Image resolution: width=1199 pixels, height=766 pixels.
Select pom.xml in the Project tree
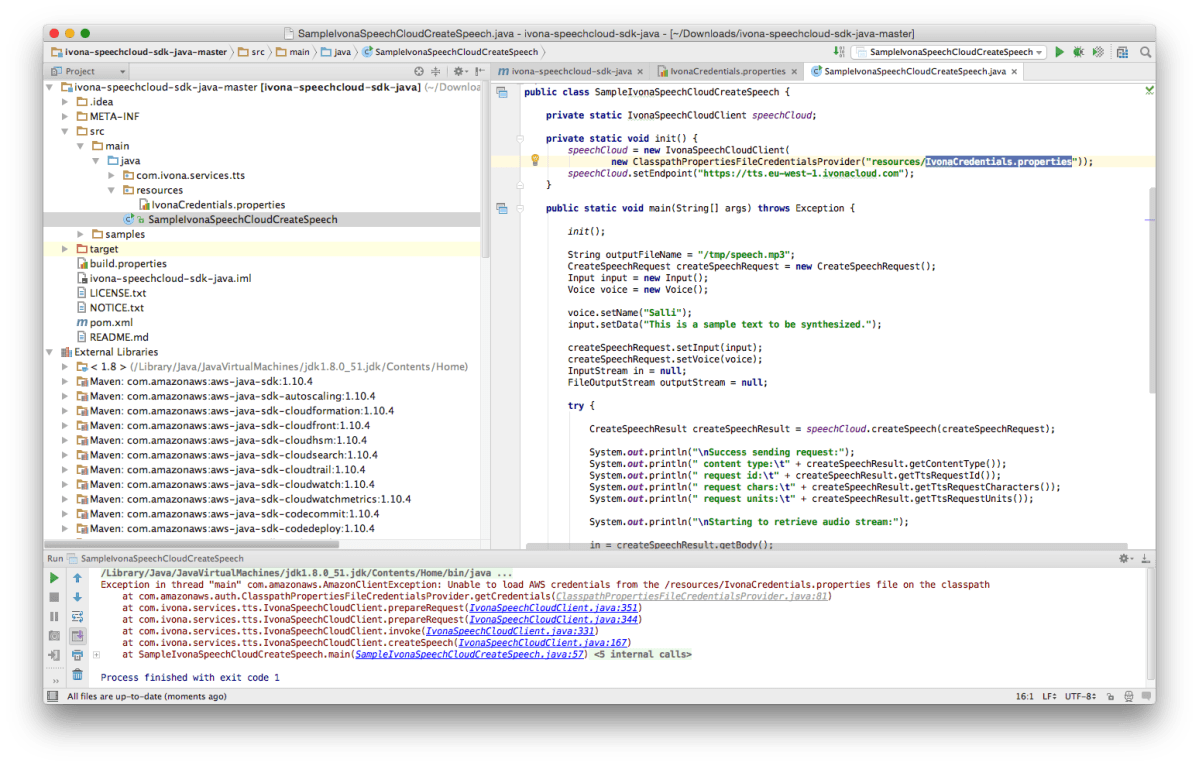point(105,323)
